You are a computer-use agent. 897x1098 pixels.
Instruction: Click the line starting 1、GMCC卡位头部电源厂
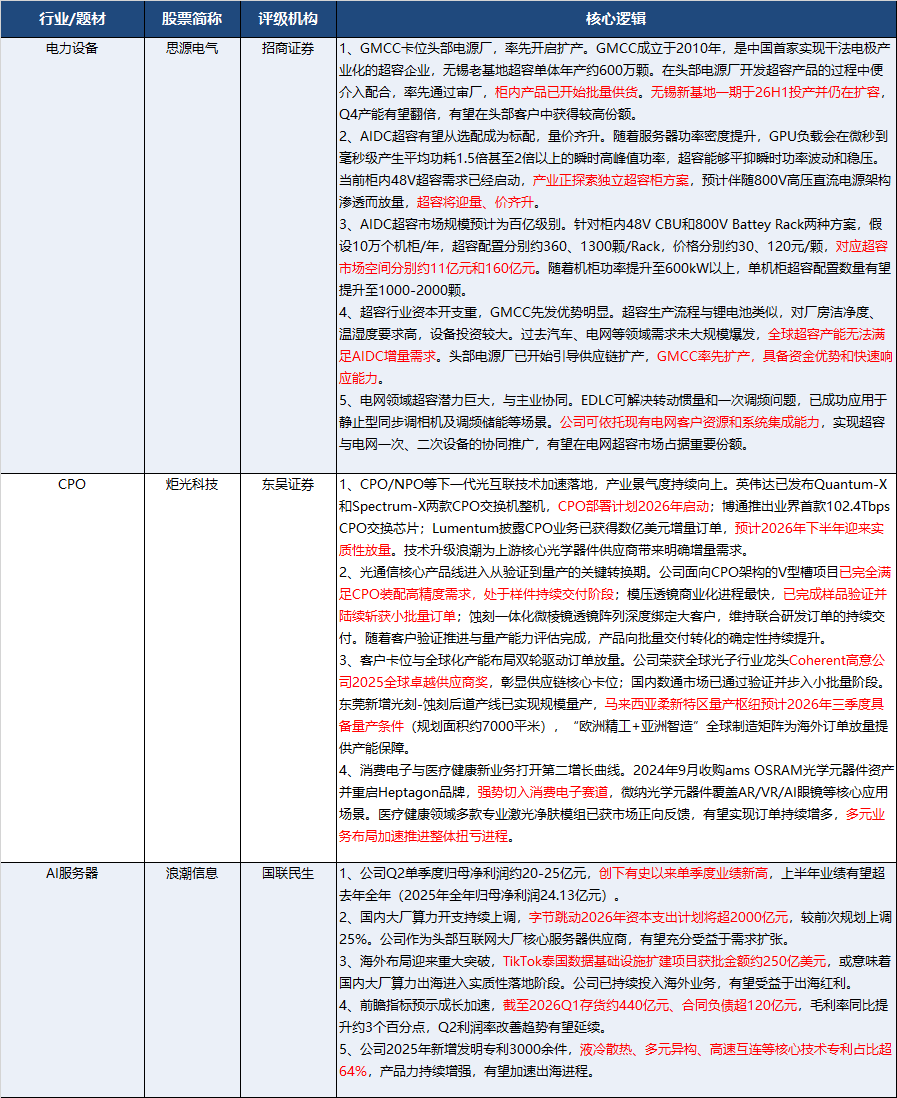coord(615,48)
